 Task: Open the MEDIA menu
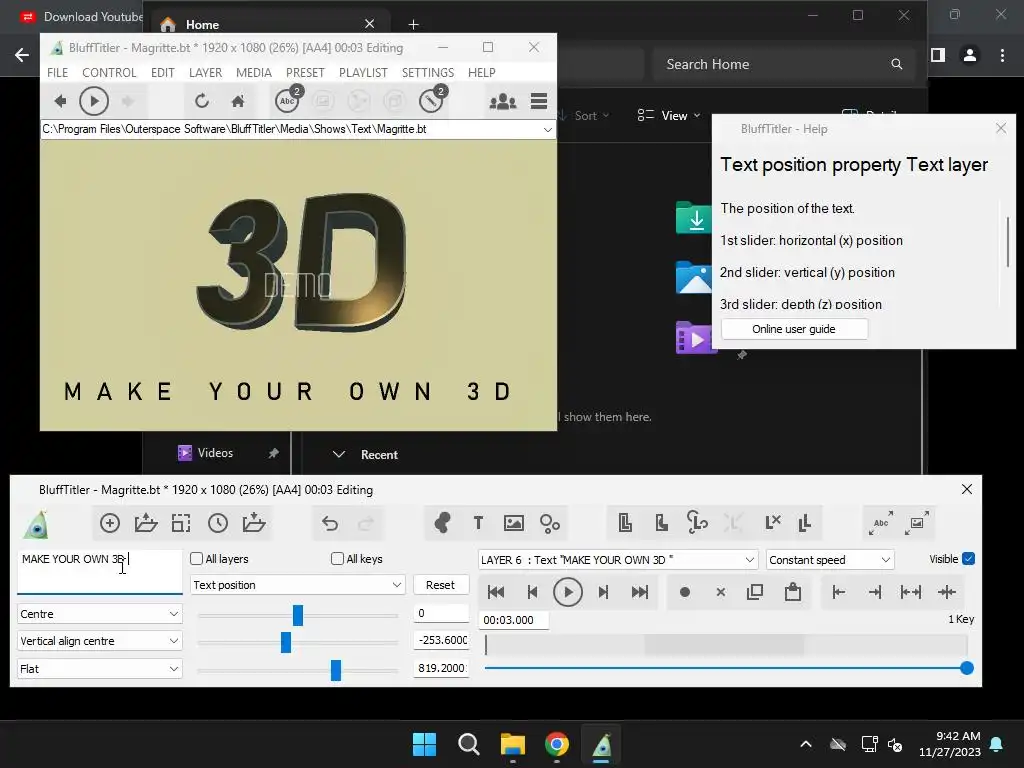tap(253, 72)
